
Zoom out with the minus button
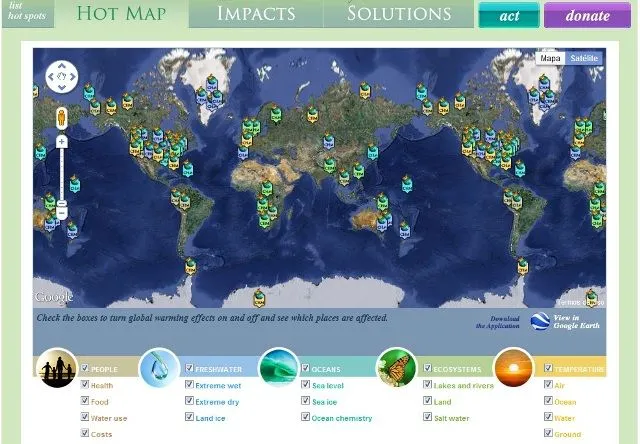coord(61,212)
